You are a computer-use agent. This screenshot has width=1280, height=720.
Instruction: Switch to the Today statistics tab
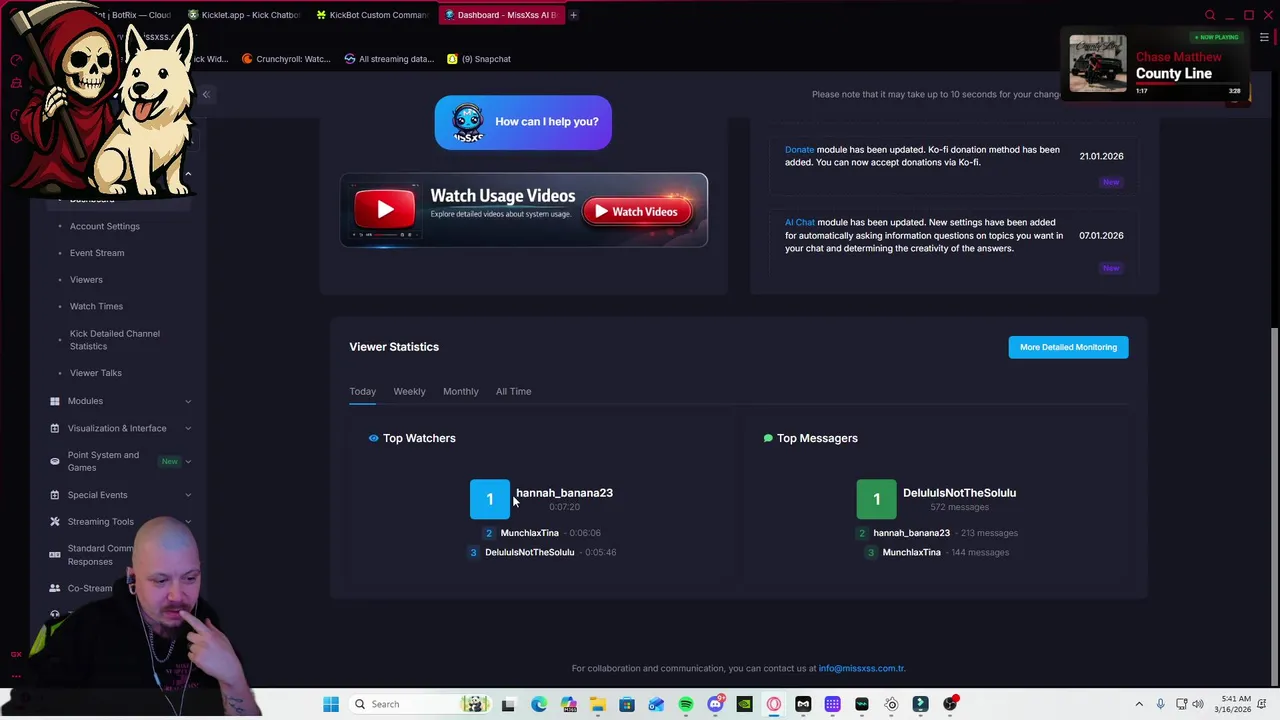362,391
